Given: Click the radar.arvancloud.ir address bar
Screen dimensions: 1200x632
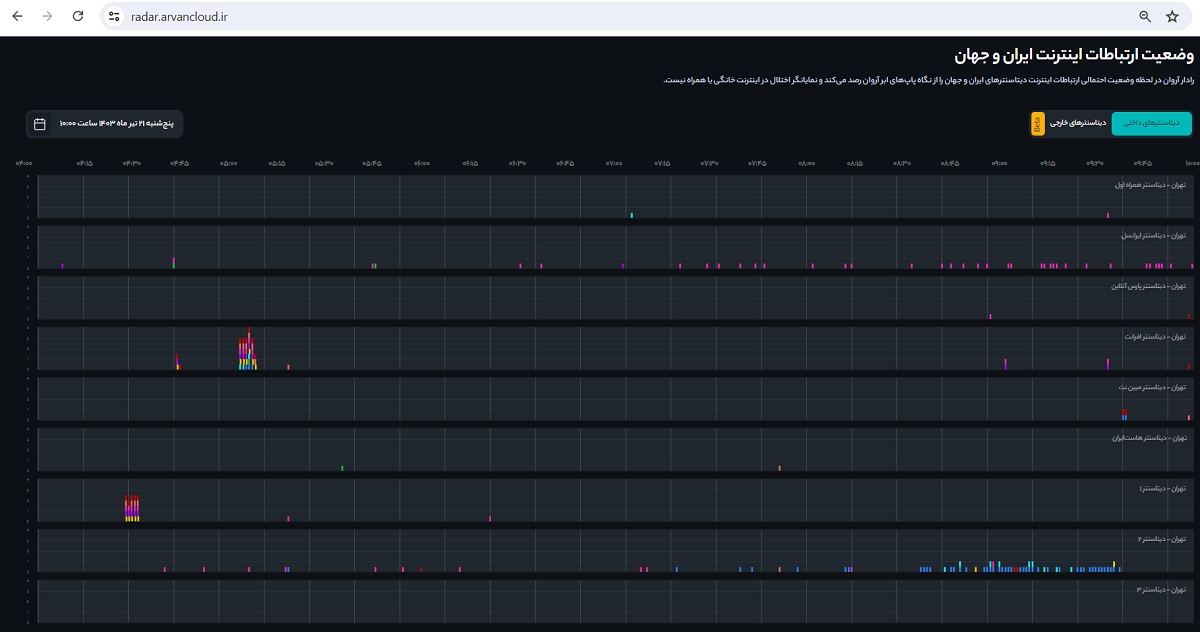Looking at the screenshot, I should coord(600,17).
